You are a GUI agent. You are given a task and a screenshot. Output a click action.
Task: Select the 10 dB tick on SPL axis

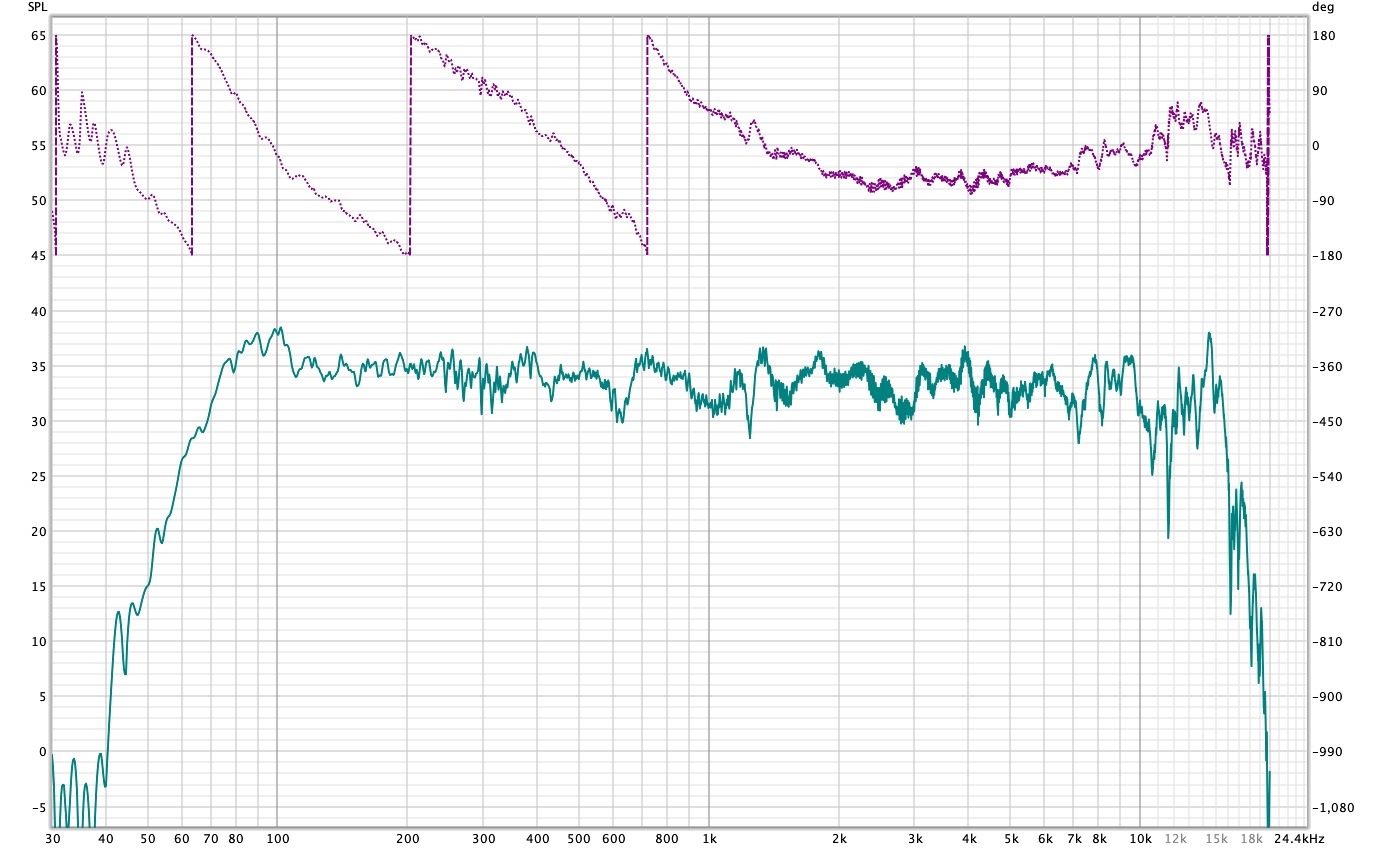click(x=40, y=642)
